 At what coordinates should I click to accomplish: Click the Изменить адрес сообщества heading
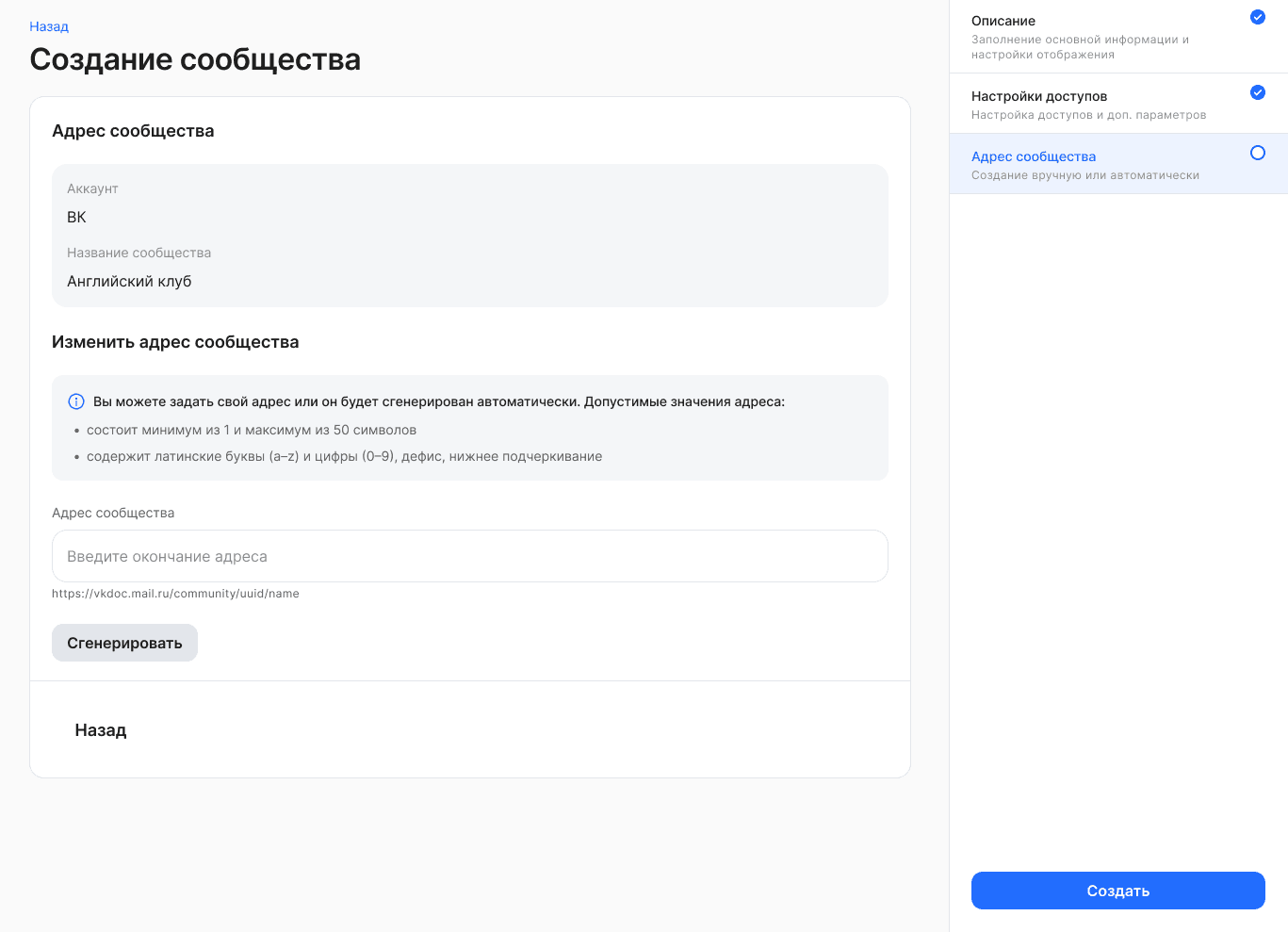coord(175,342)
